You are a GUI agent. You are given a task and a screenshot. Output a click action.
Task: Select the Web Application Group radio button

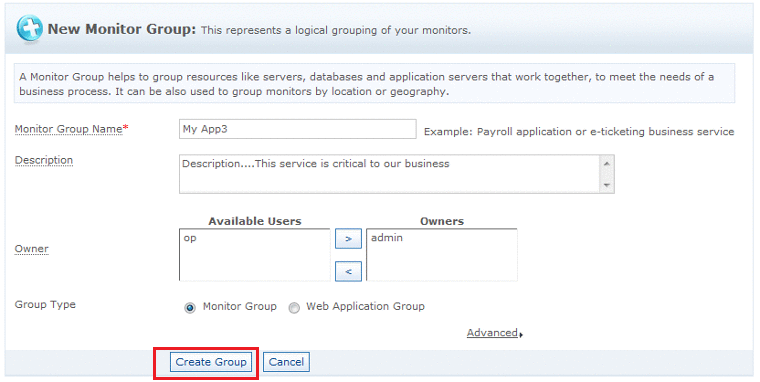[x=294, y=308]
